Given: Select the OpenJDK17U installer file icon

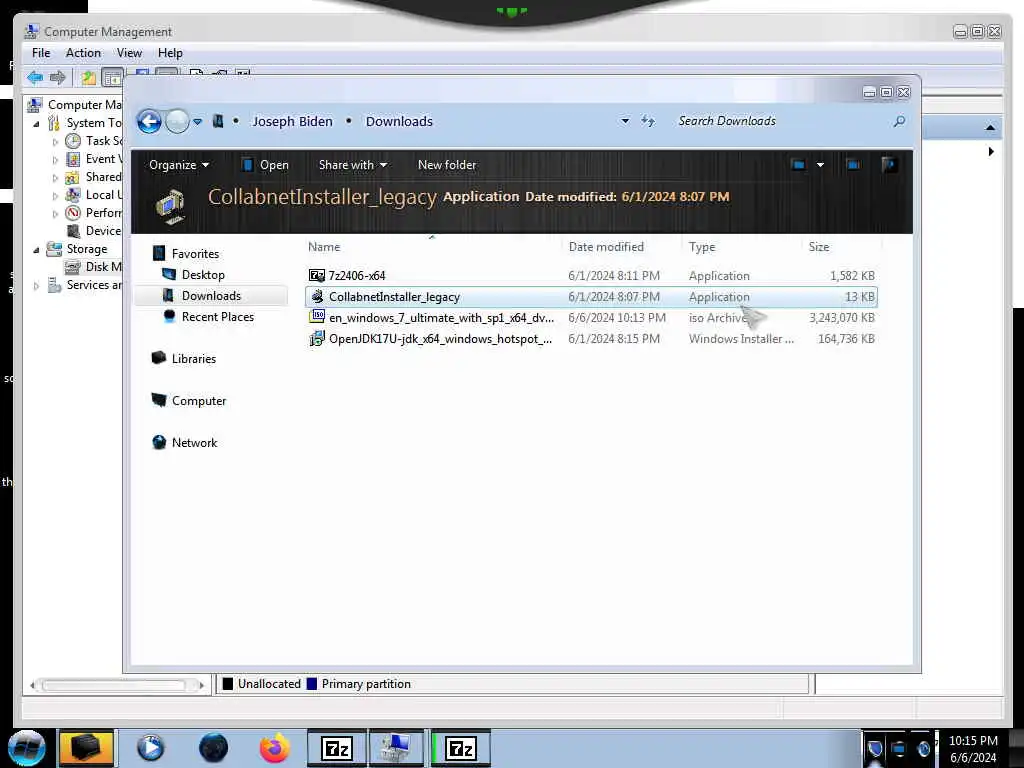Looking at the screenshot, I should 317,338.
